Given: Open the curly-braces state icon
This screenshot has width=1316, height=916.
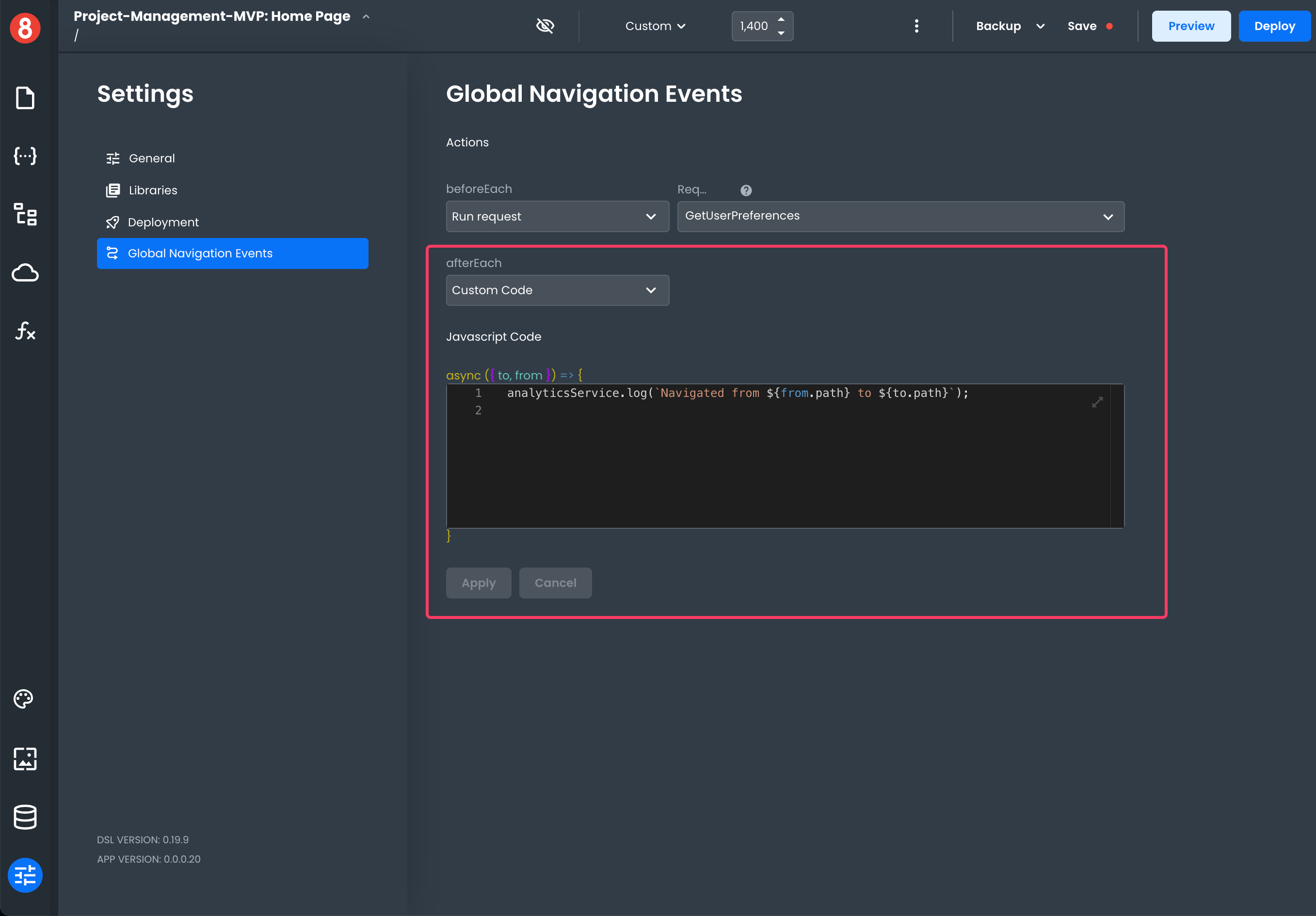Looking at the screenshot, I should point(25,156).
